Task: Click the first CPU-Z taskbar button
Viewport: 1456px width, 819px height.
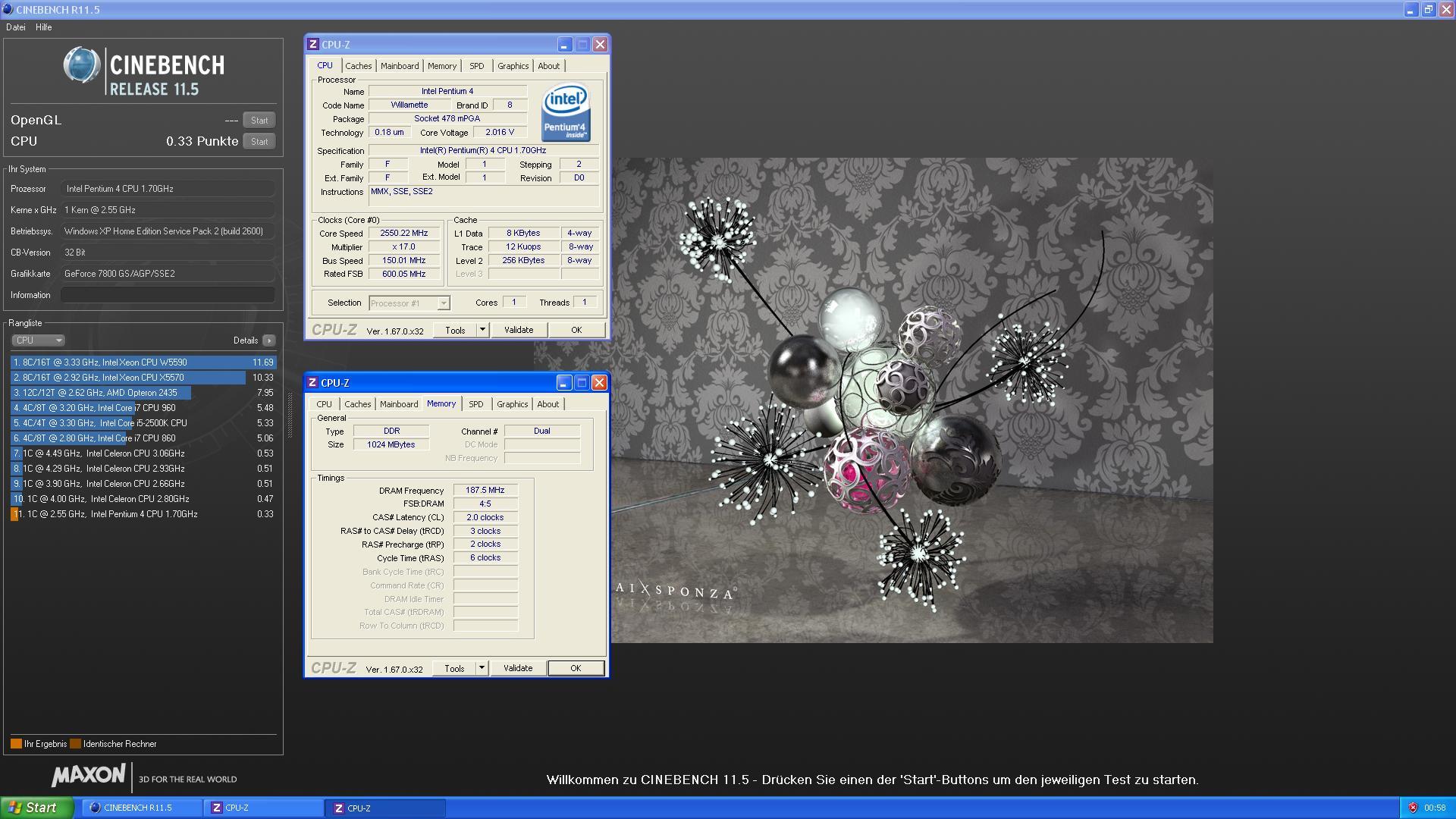Action: [264, 808]
